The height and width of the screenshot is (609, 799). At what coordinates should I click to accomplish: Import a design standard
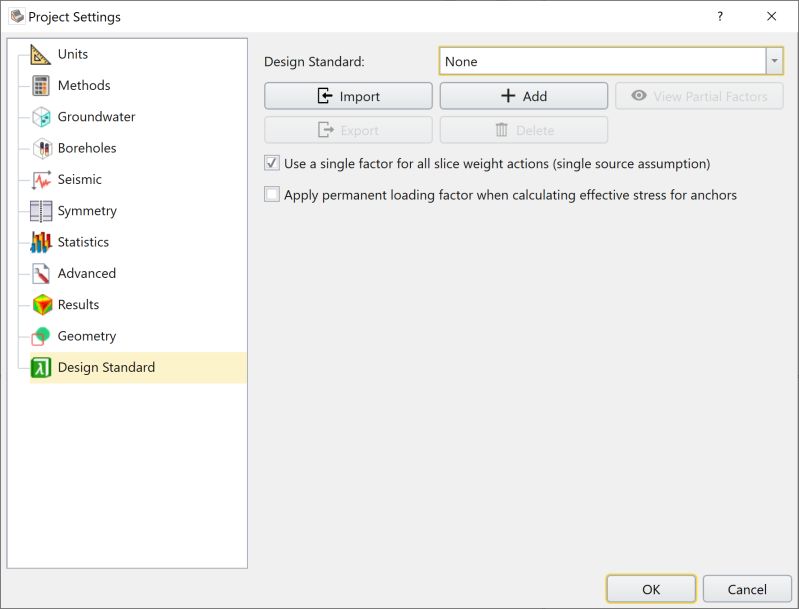pyautogui.click(x=349, y=96)
